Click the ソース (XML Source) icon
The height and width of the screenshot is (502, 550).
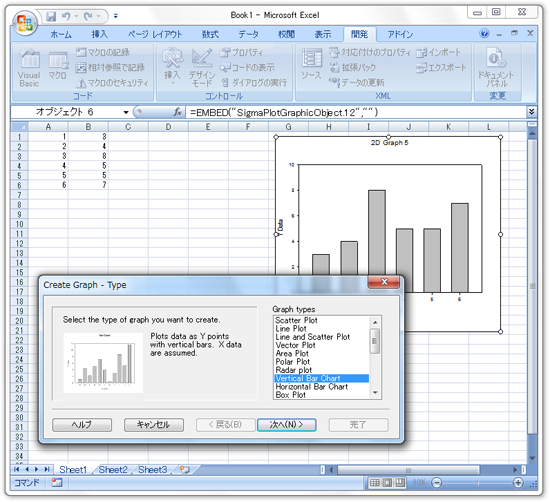coord(311,64)
